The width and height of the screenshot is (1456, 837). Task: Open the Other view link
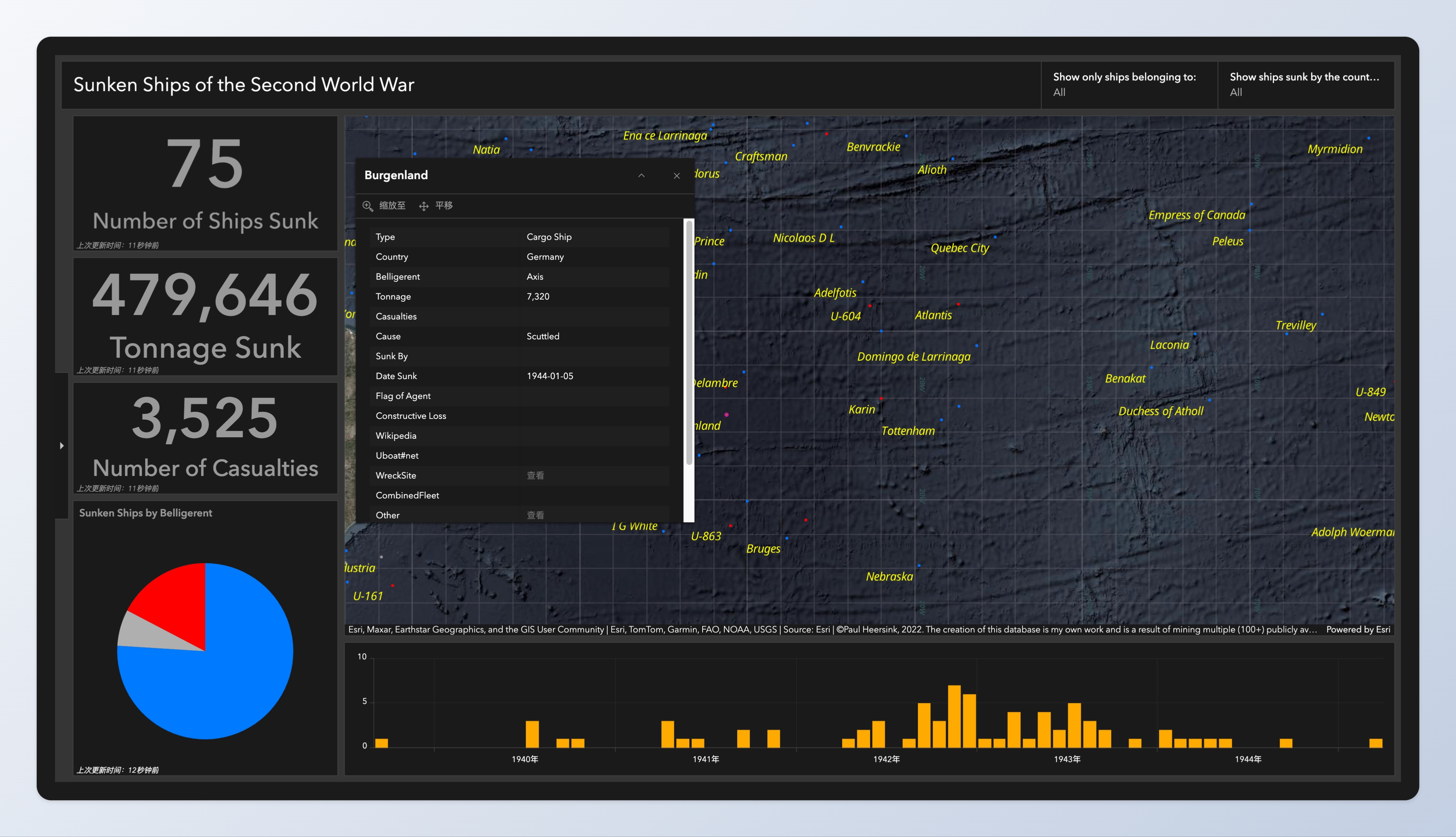pyautogui.click(x=535, y=515)
